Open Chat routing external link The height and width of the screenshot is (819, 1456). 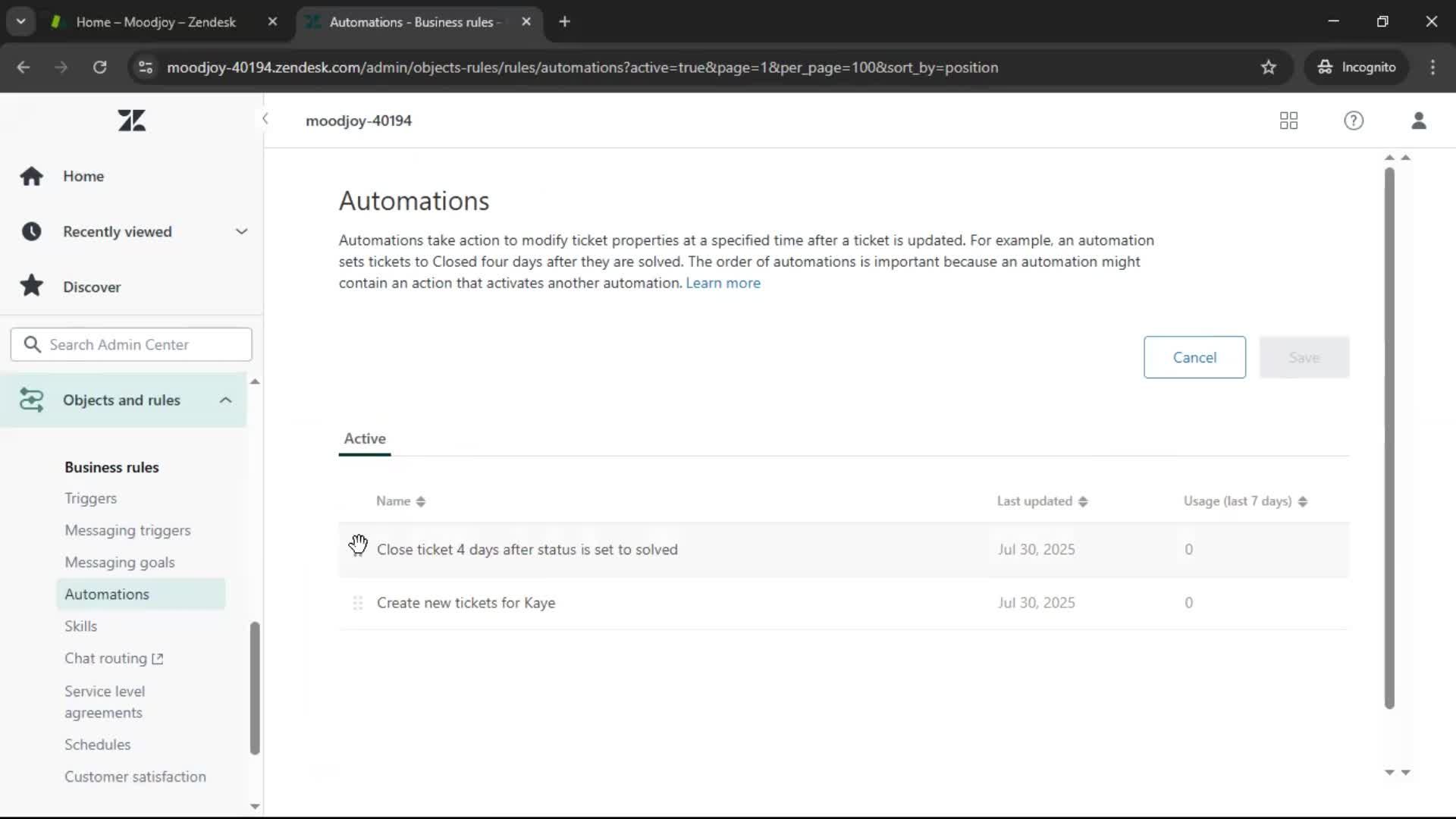[114, 658]
